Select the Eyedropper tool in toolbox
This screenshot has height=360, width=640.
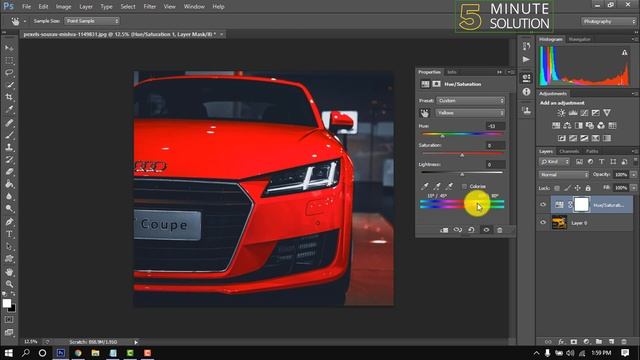pyautogui.click(x=9, y=109)
